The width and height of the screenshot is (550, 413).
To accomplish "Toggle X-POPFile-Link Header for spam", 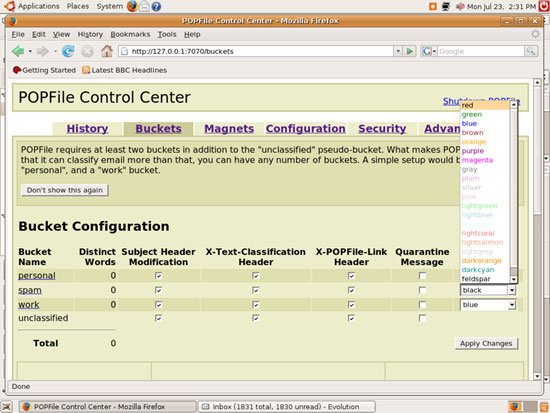I will coord(351,290).
